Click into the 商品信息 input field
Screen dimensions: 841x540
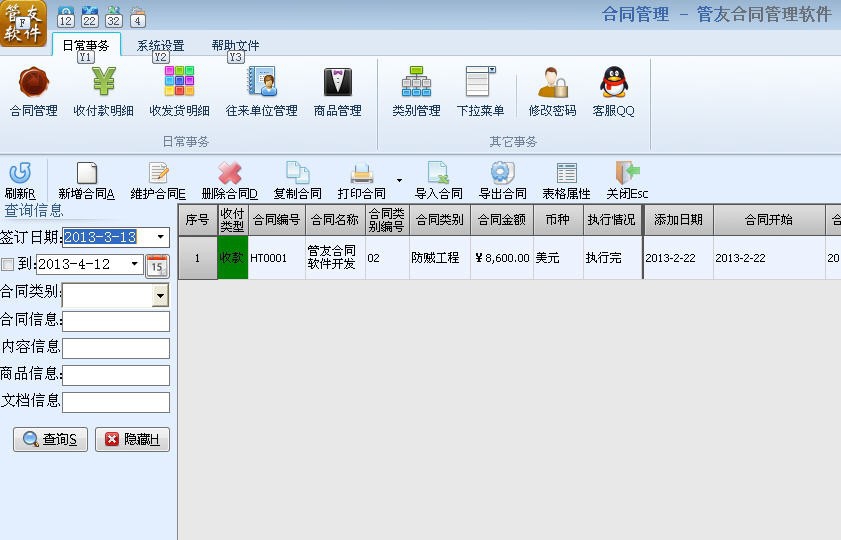pyautogui.click(x=116, y=375)
